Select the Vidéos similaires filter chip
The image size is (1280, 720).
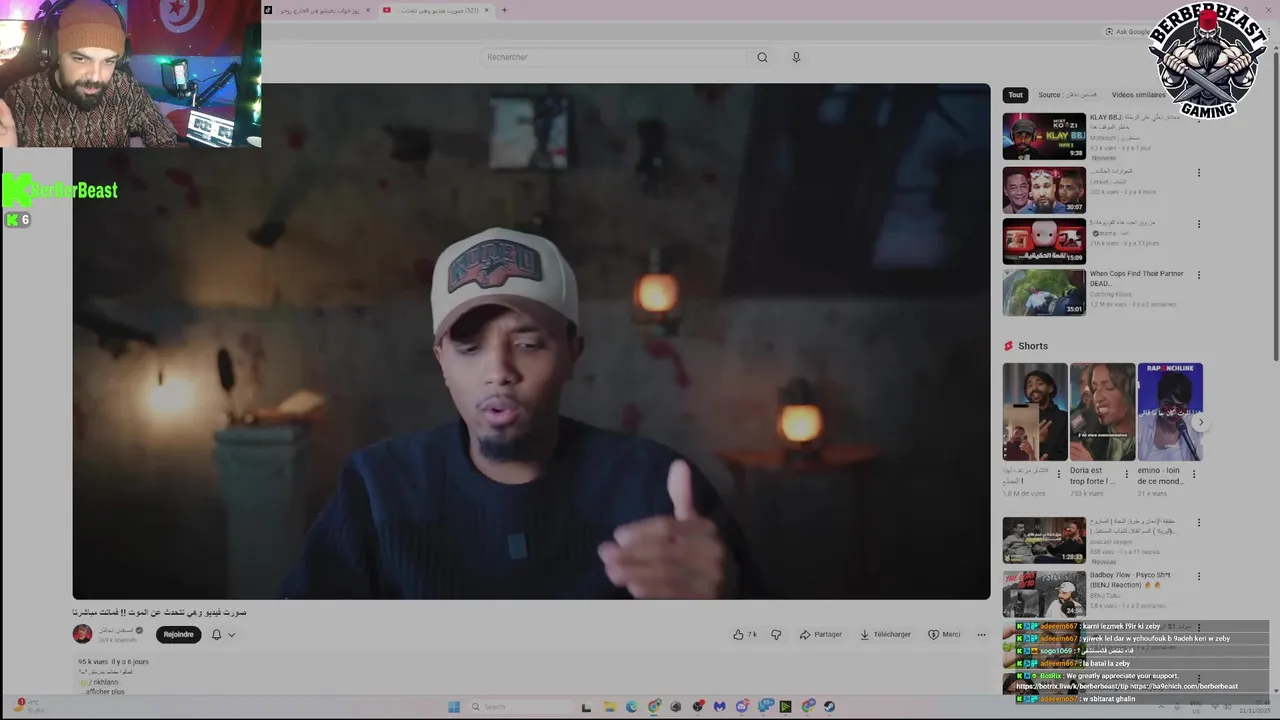tap(1138, 95)
